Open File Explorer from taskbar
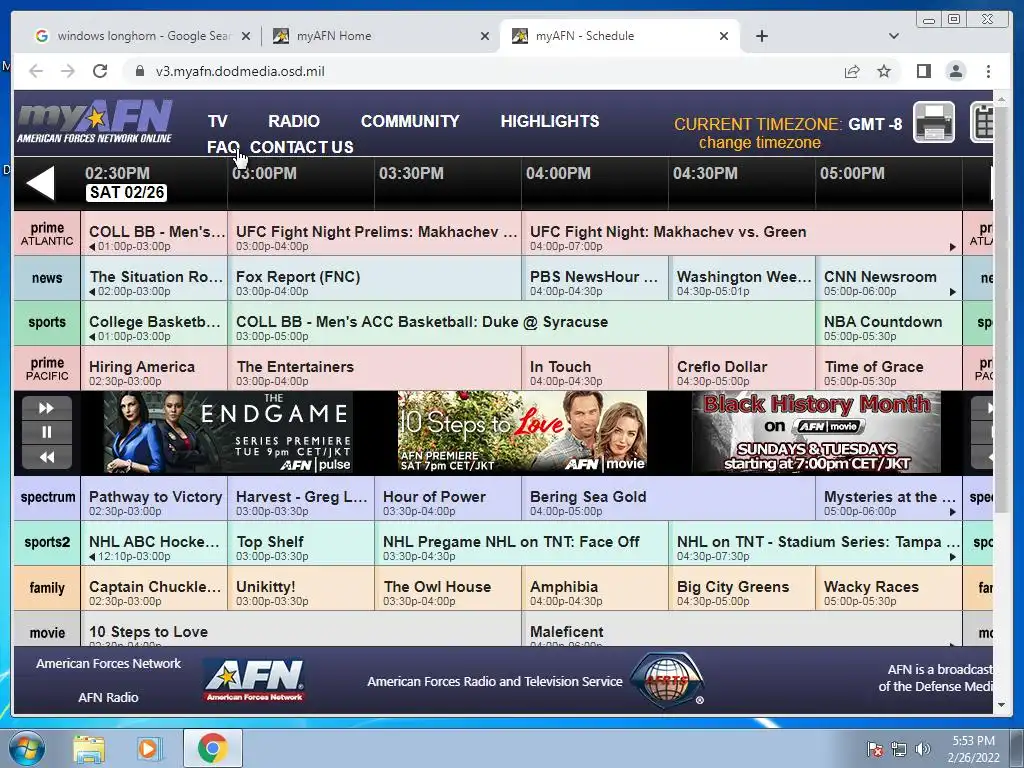The image size is (1024, 768). tap(89, 748)
